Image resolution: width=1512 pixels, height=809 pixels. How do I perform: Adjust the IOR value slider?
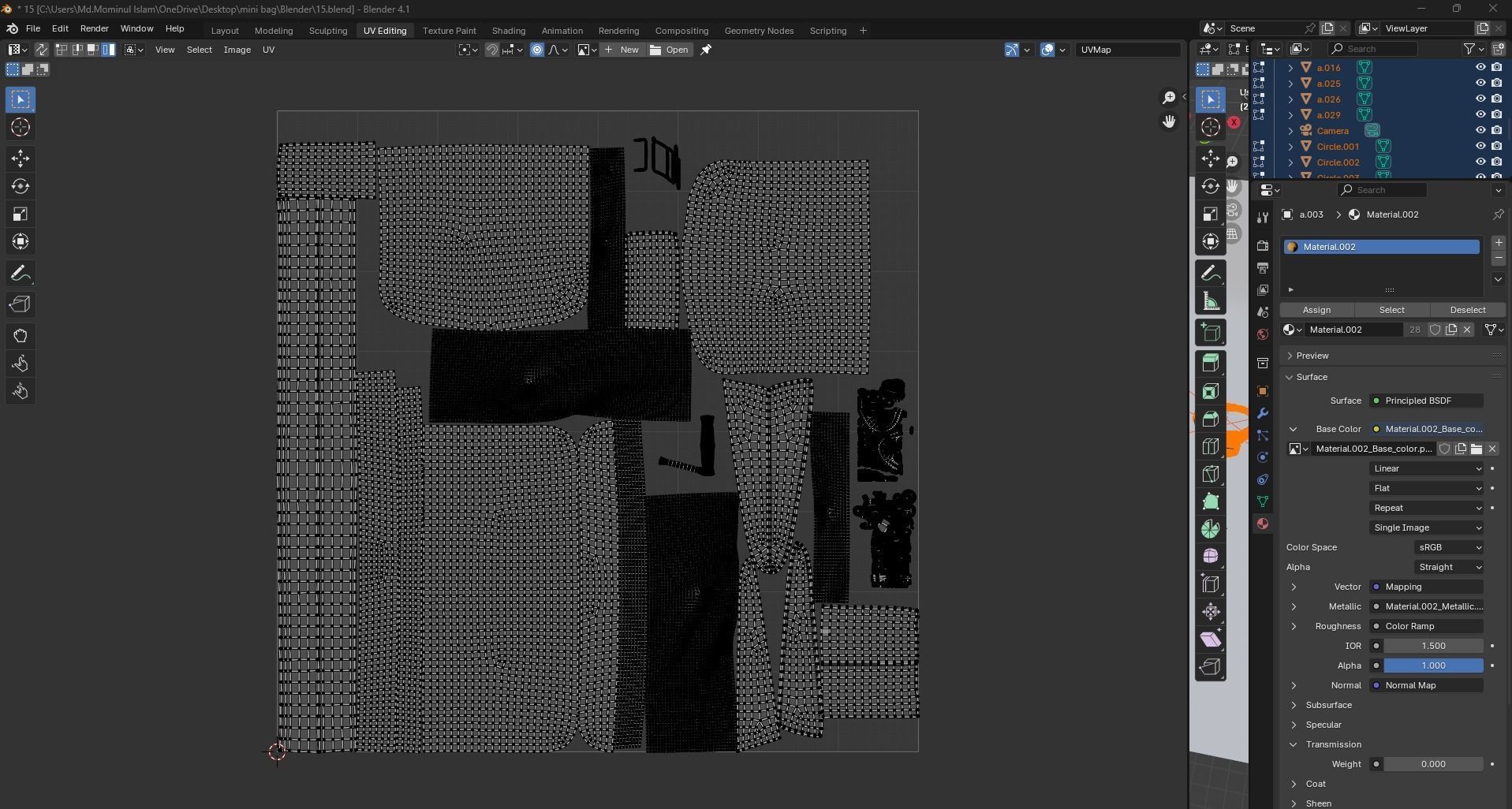coord(1433,646)
